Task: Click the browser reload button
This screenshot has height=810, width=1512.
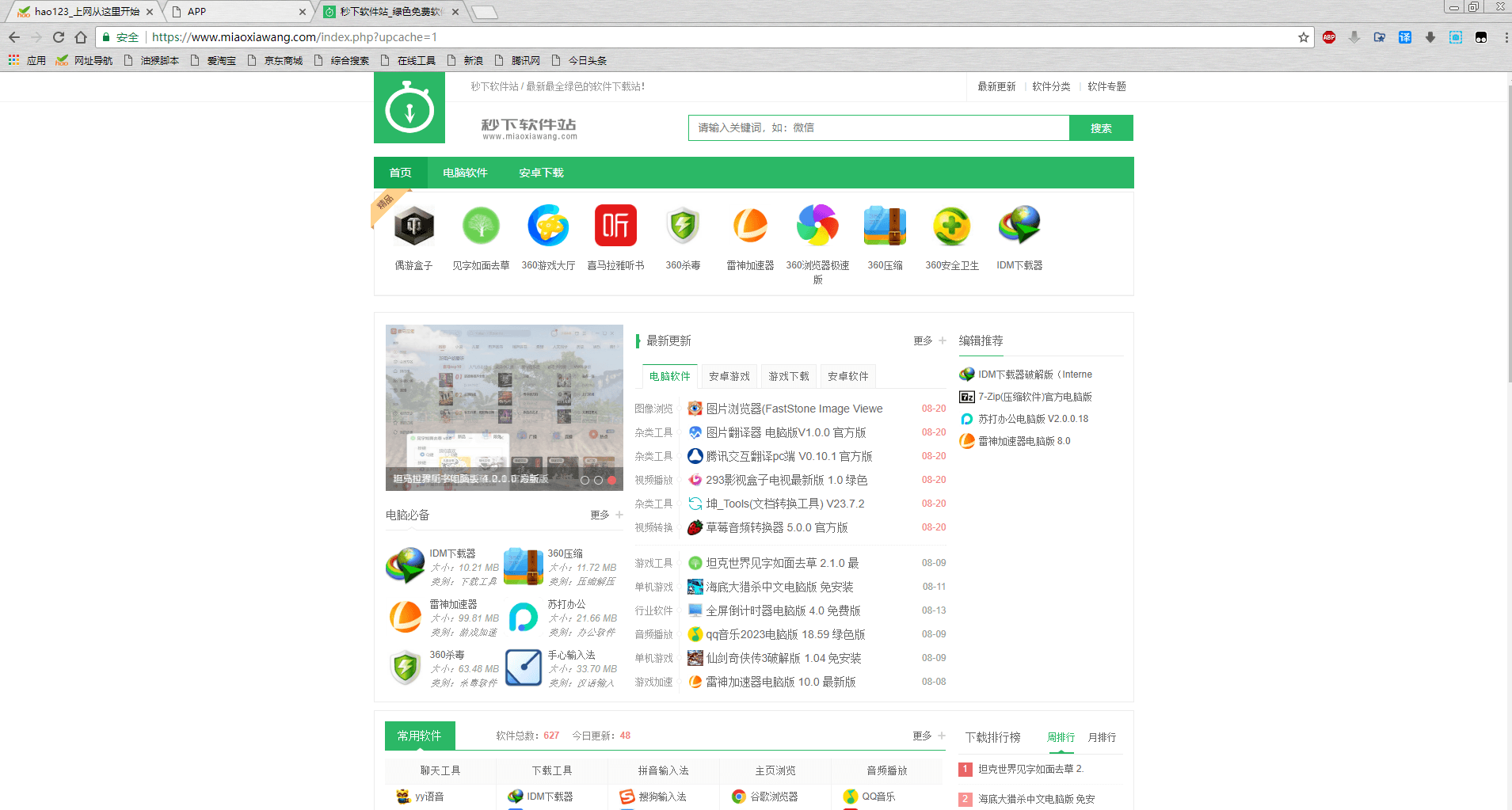Action: click(59, 37)
